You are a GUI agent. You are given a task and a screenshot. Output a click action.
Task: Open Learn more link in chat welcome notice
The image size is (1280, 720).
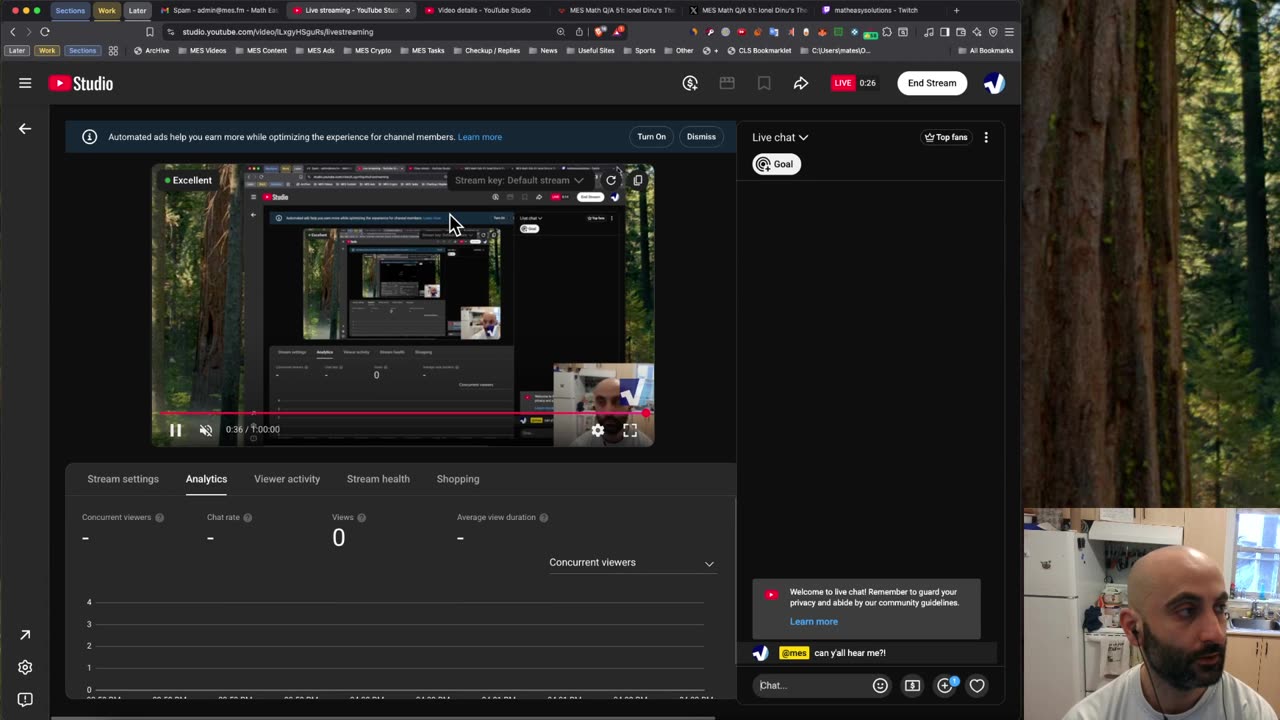814,621
